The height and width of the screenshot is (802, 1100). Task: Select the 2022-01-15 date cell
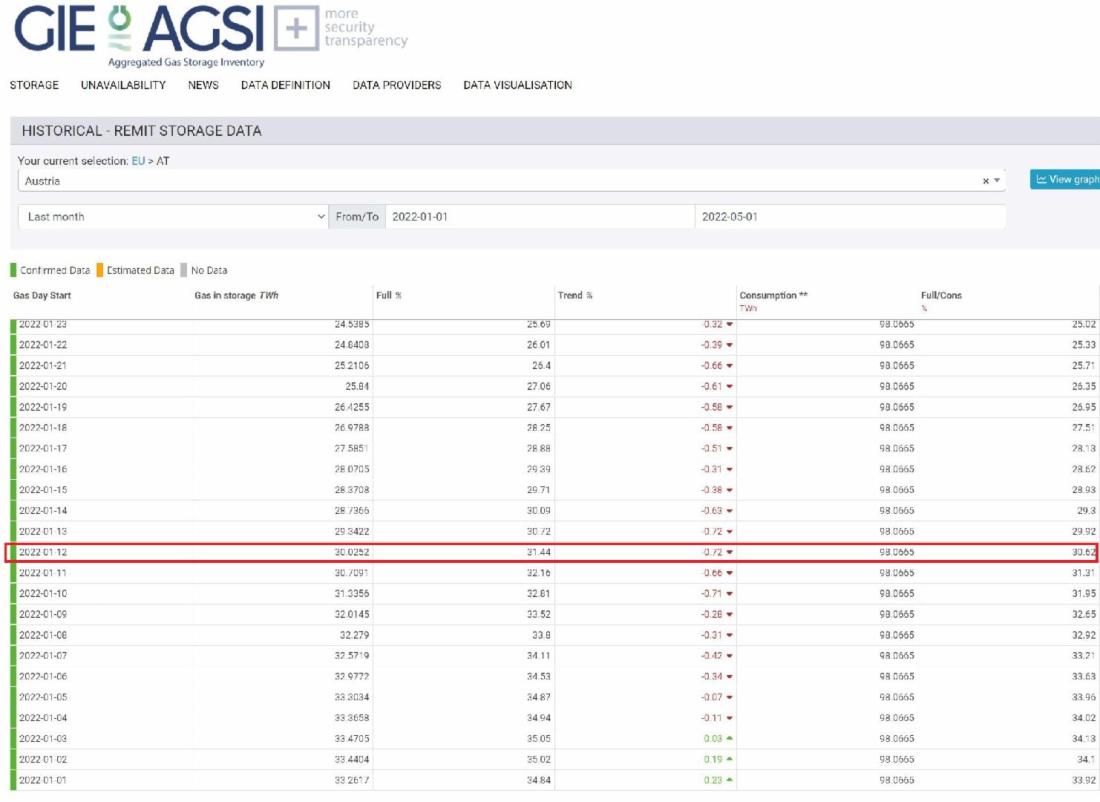(x=43, y=490)
